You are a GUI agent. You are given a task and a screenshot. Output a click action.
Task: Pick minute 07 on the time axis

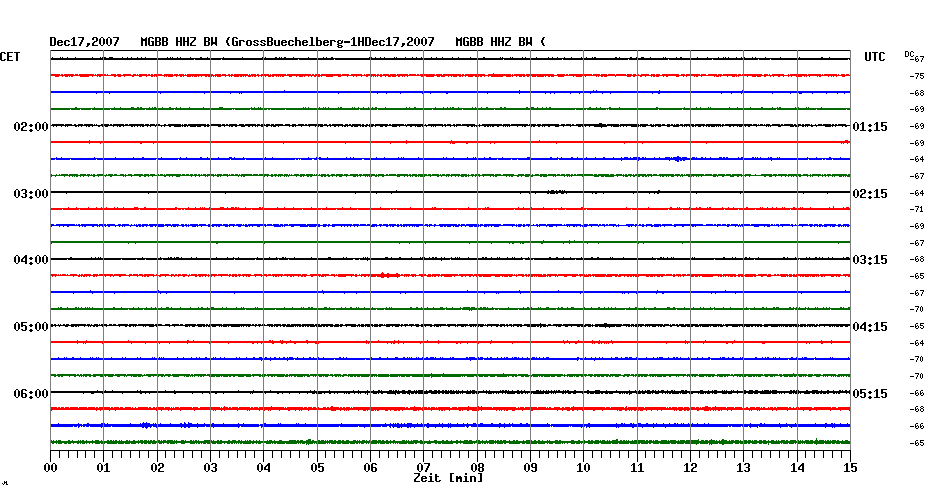(x=423, y=468)
